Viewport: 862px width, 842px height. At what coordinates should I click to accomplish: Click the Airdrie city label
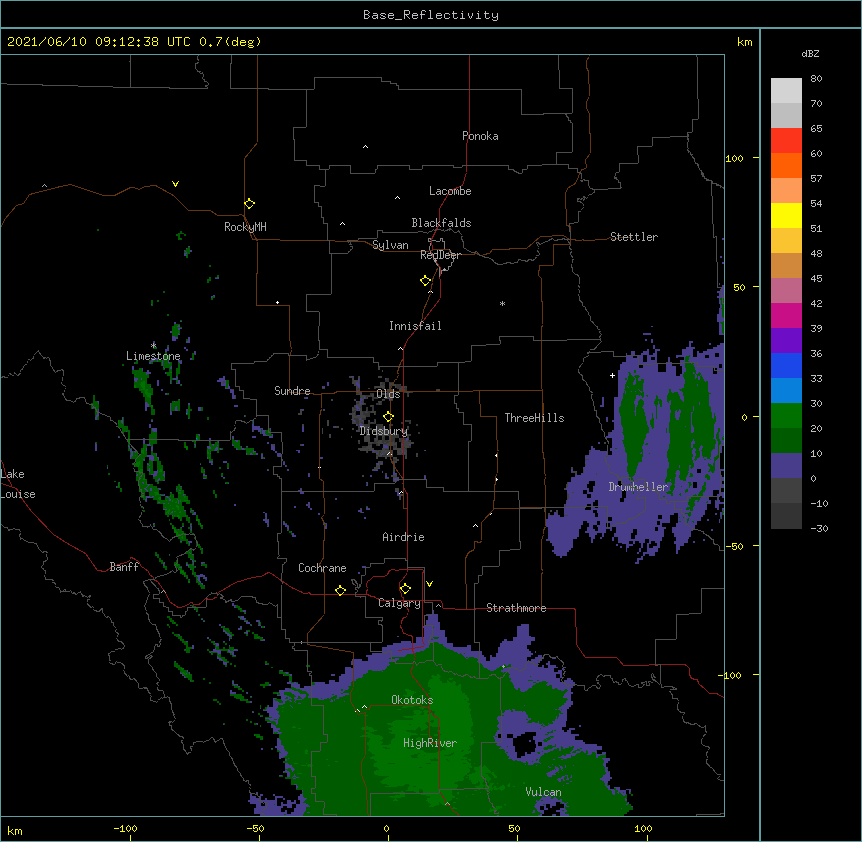point(404,537)
